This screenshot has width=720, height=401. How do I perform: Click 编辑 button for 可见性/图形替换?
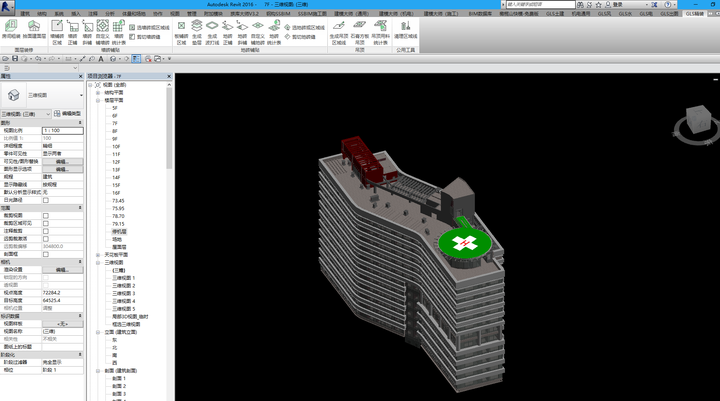62,162
